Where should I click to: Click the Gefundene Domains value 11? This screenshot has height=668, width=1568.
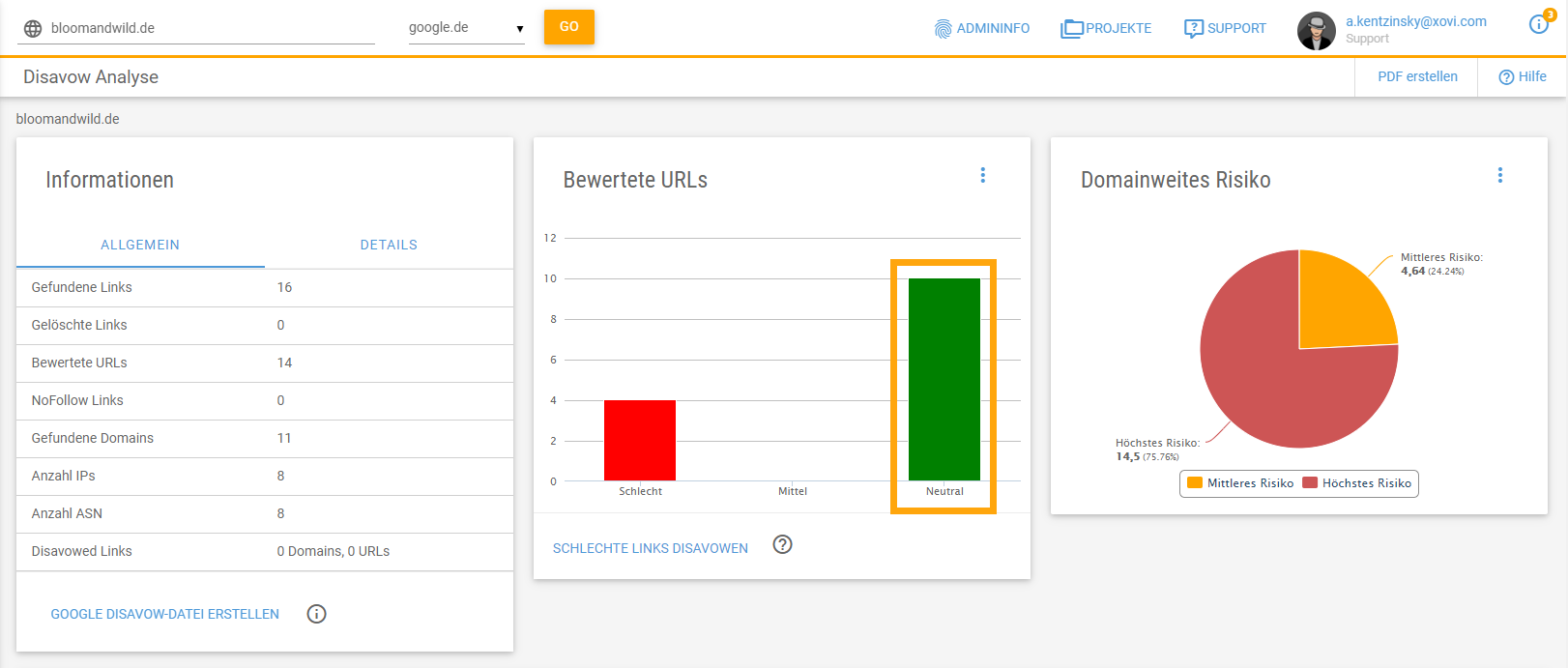tap(284, 438)
